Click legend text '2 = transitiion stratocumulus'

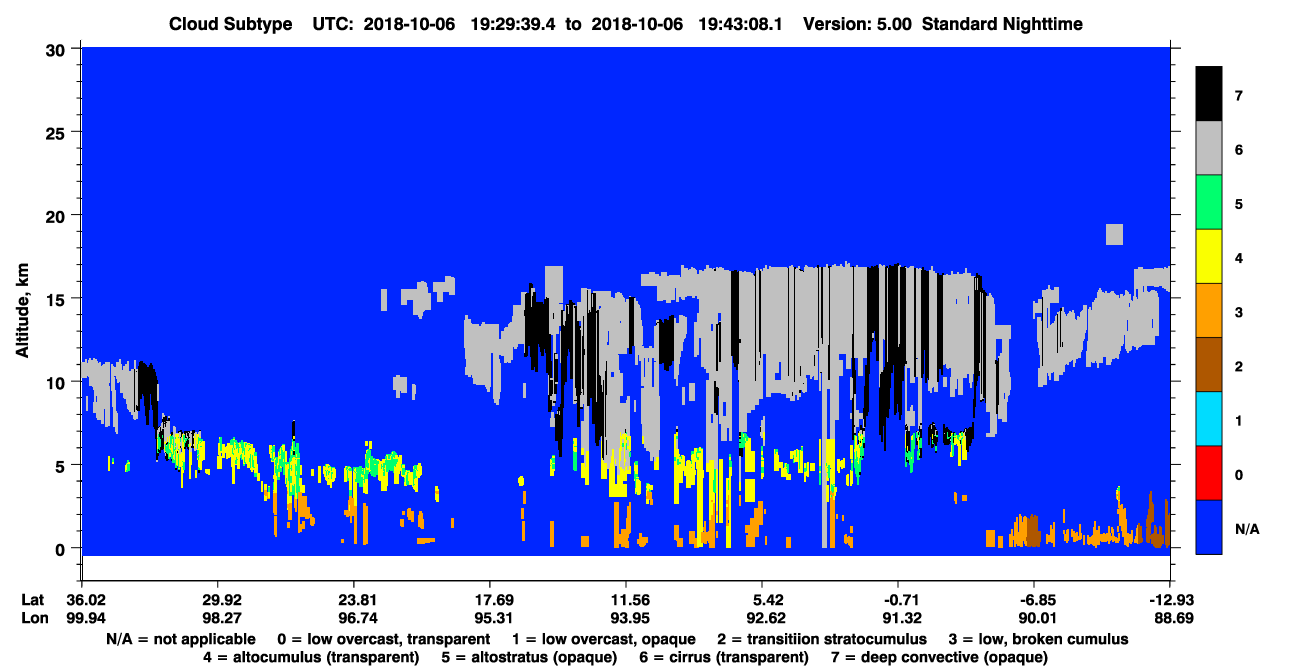click(x=822, y=638)
